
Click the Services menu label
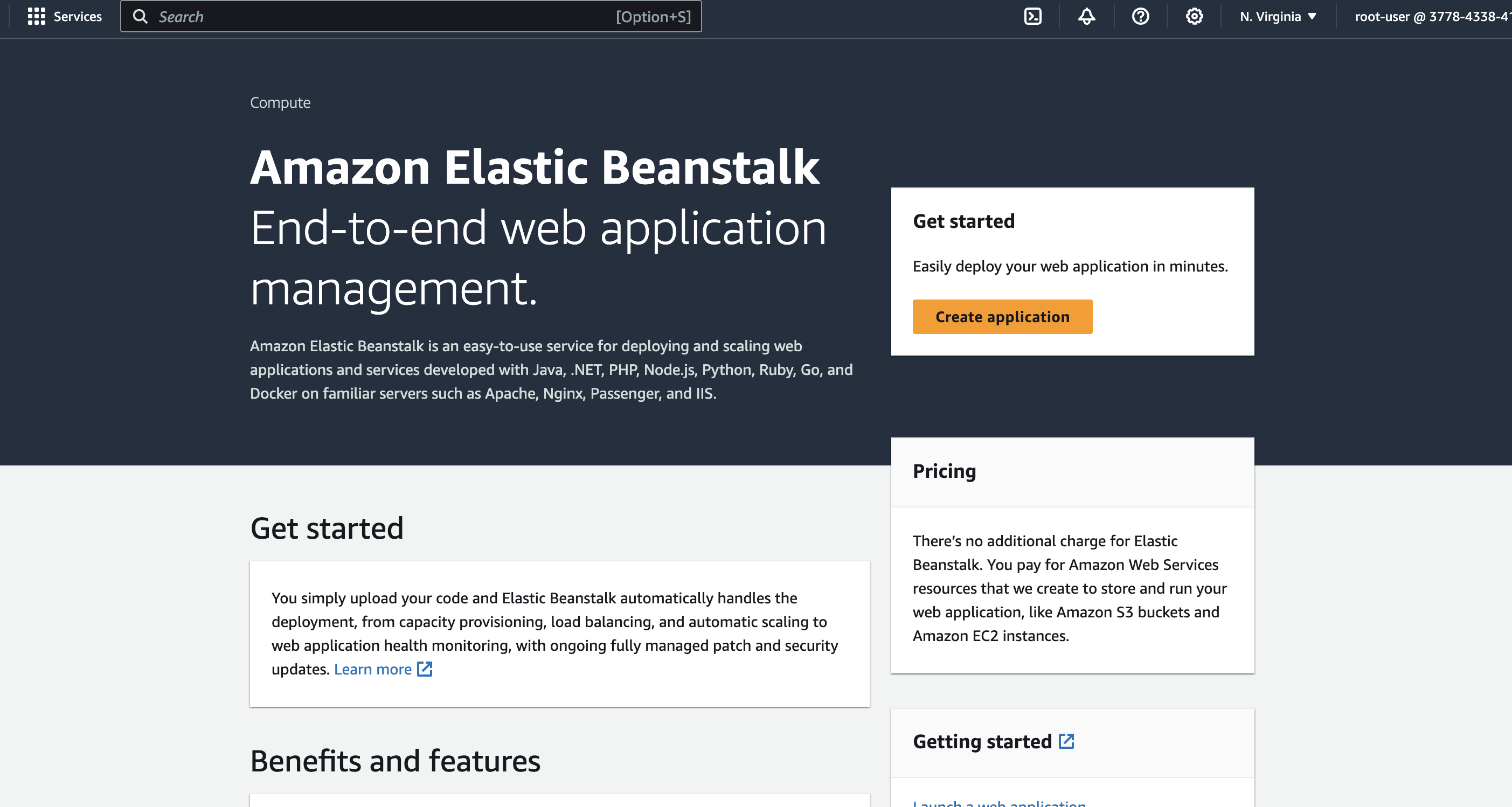(78, 17)
